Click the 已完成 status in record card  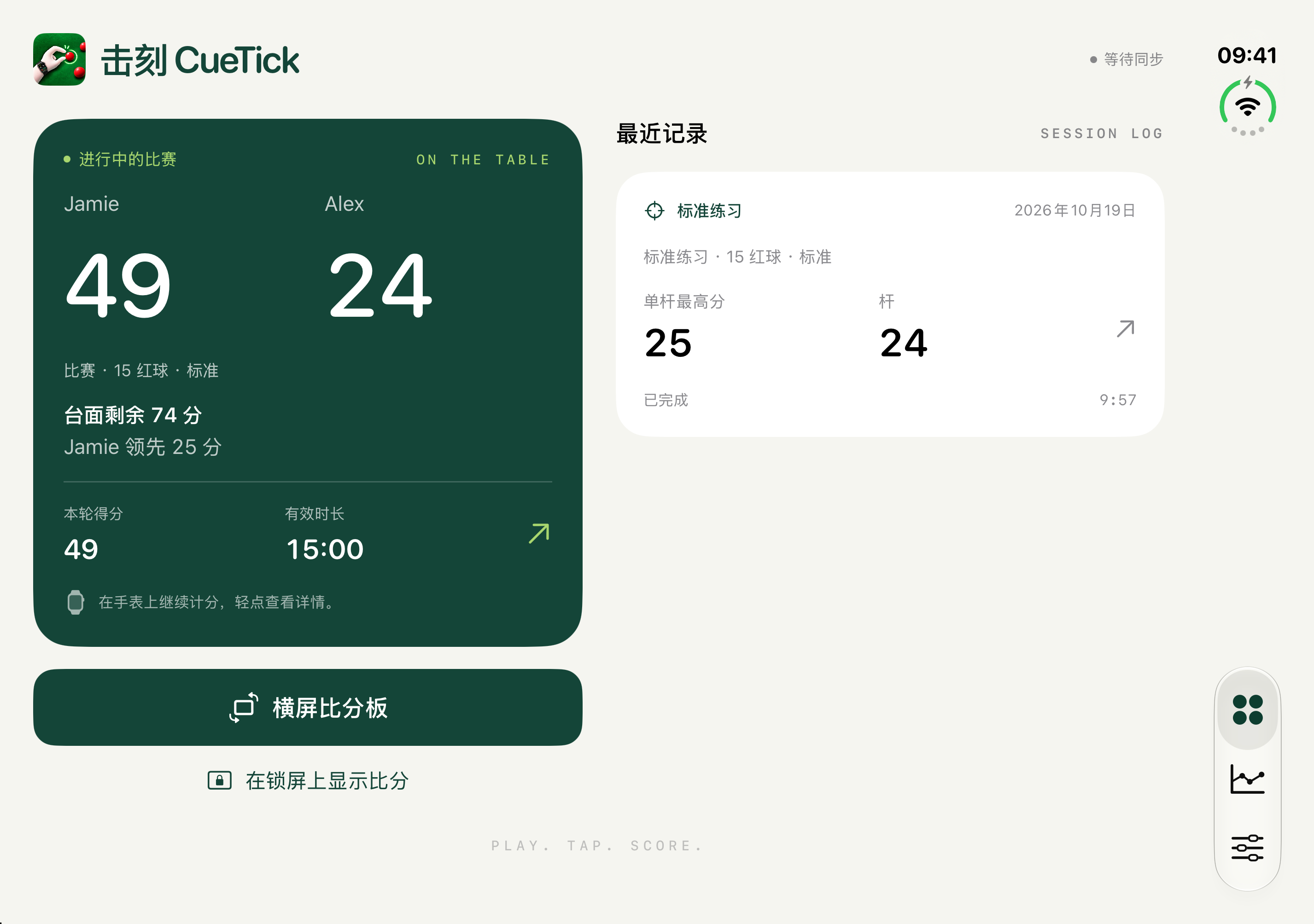point(666,400)
